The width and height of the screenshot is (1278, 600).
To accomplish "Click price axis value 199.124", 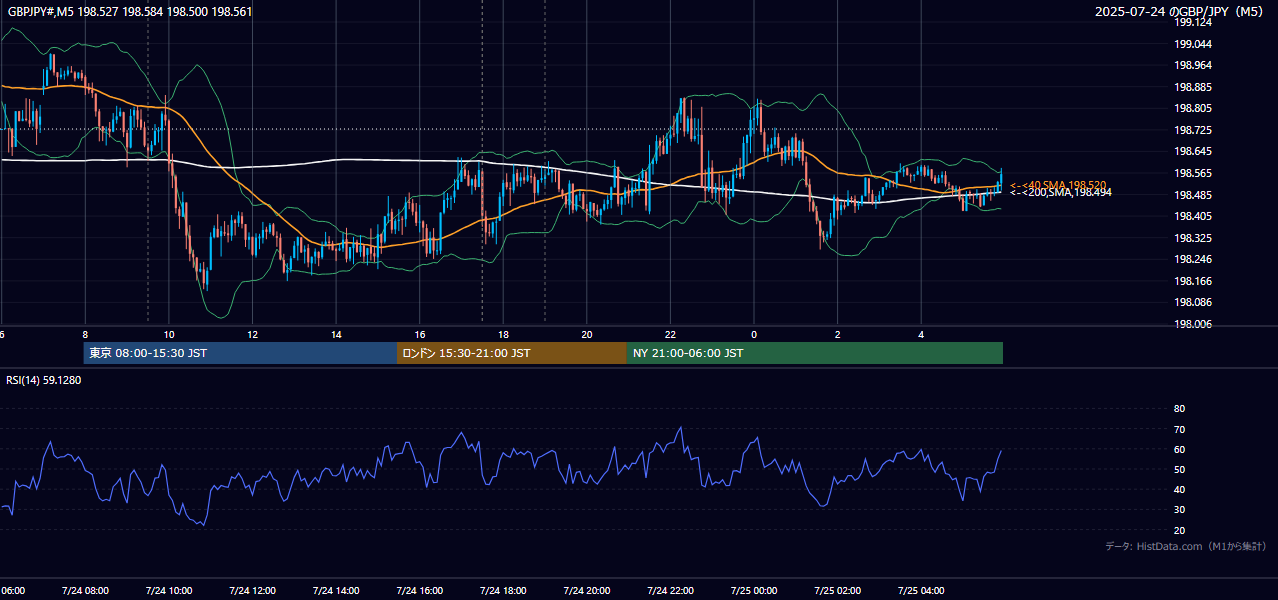I will click(x=1193, y=22).
